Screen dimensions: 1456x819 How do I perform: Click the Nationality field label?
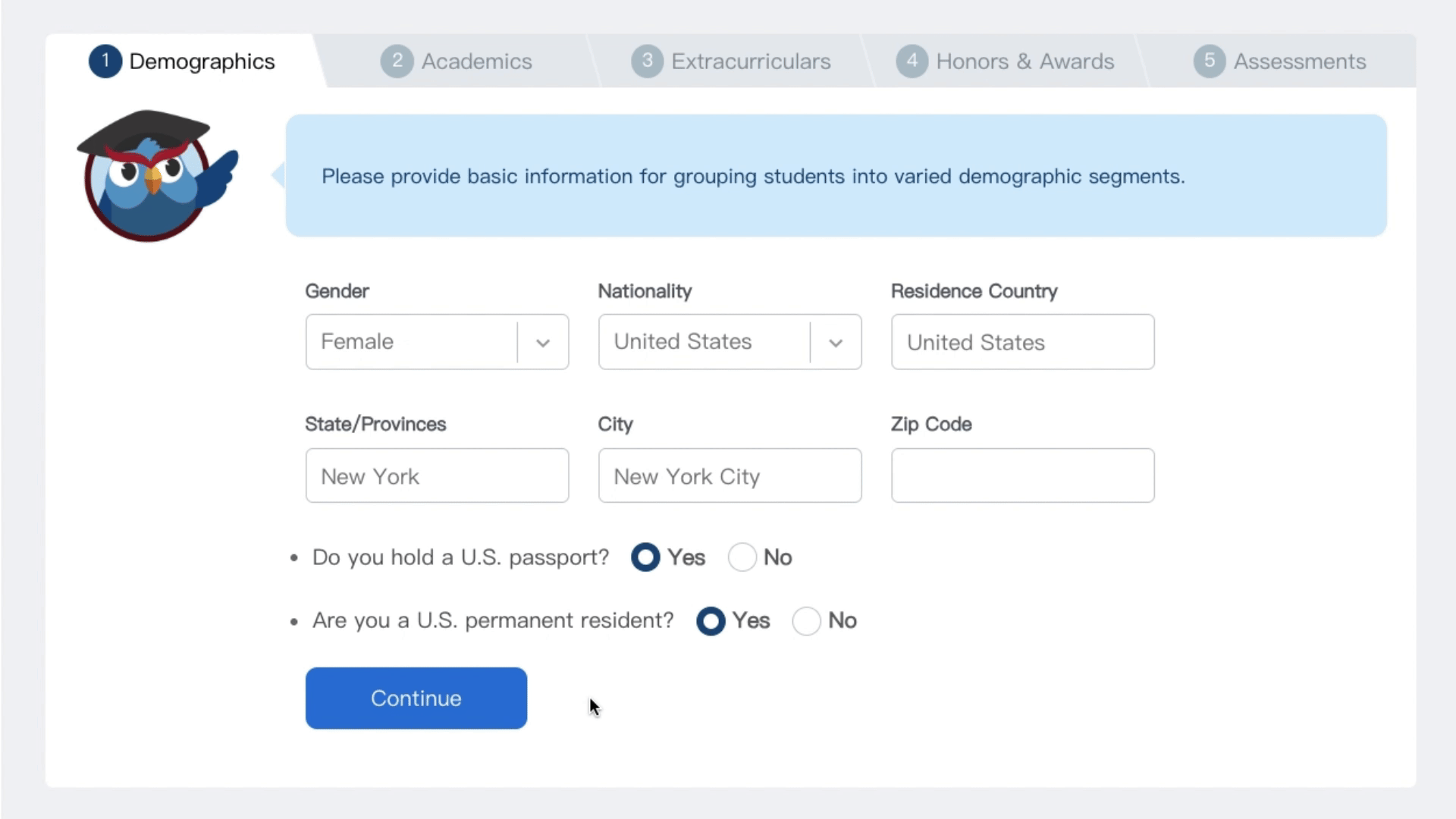click(645, 291)
